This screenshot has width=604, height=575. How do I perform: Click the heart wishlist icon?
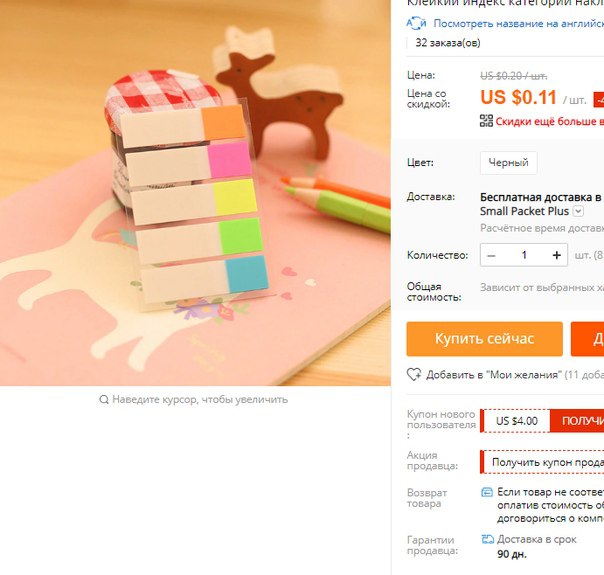(x=414, y=374)
